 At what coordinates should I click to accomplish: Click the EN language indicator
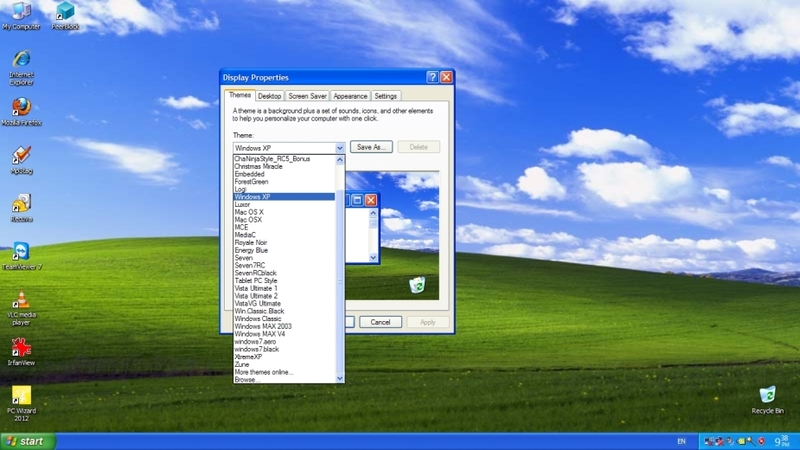(x=681, y=441)
